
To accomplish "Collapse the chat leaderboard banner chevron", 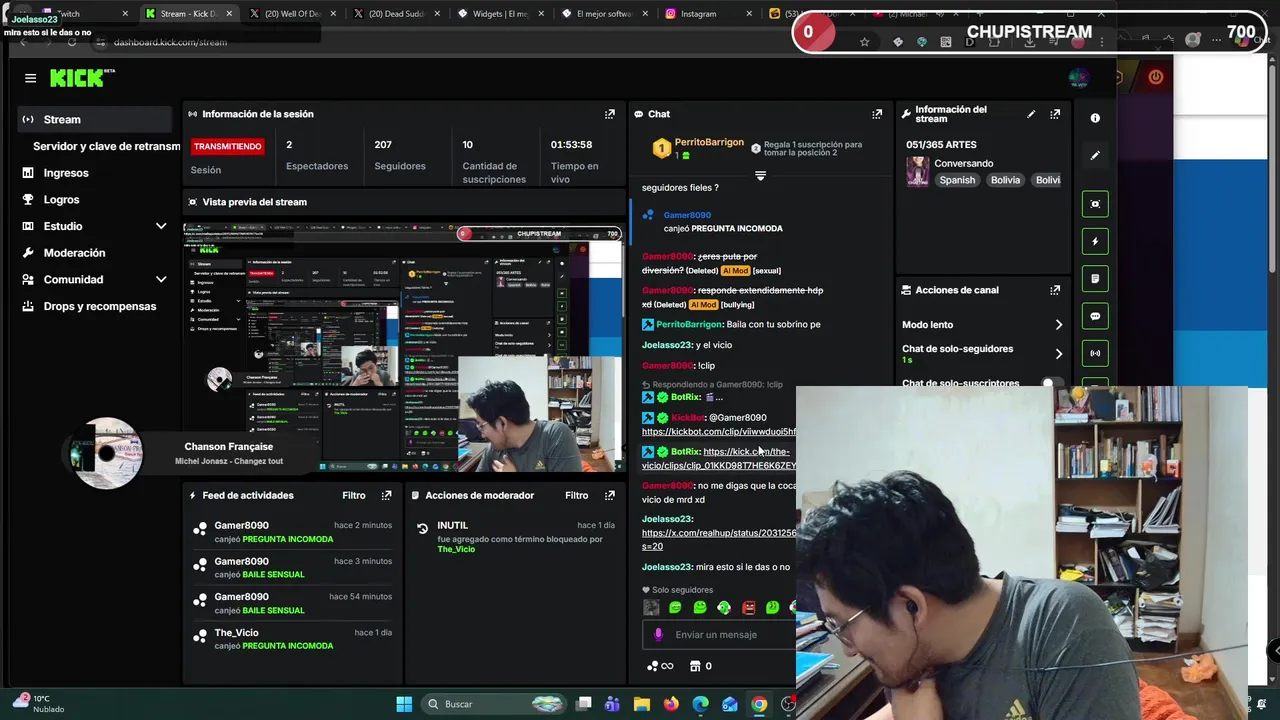I will (x=760, y=176).
